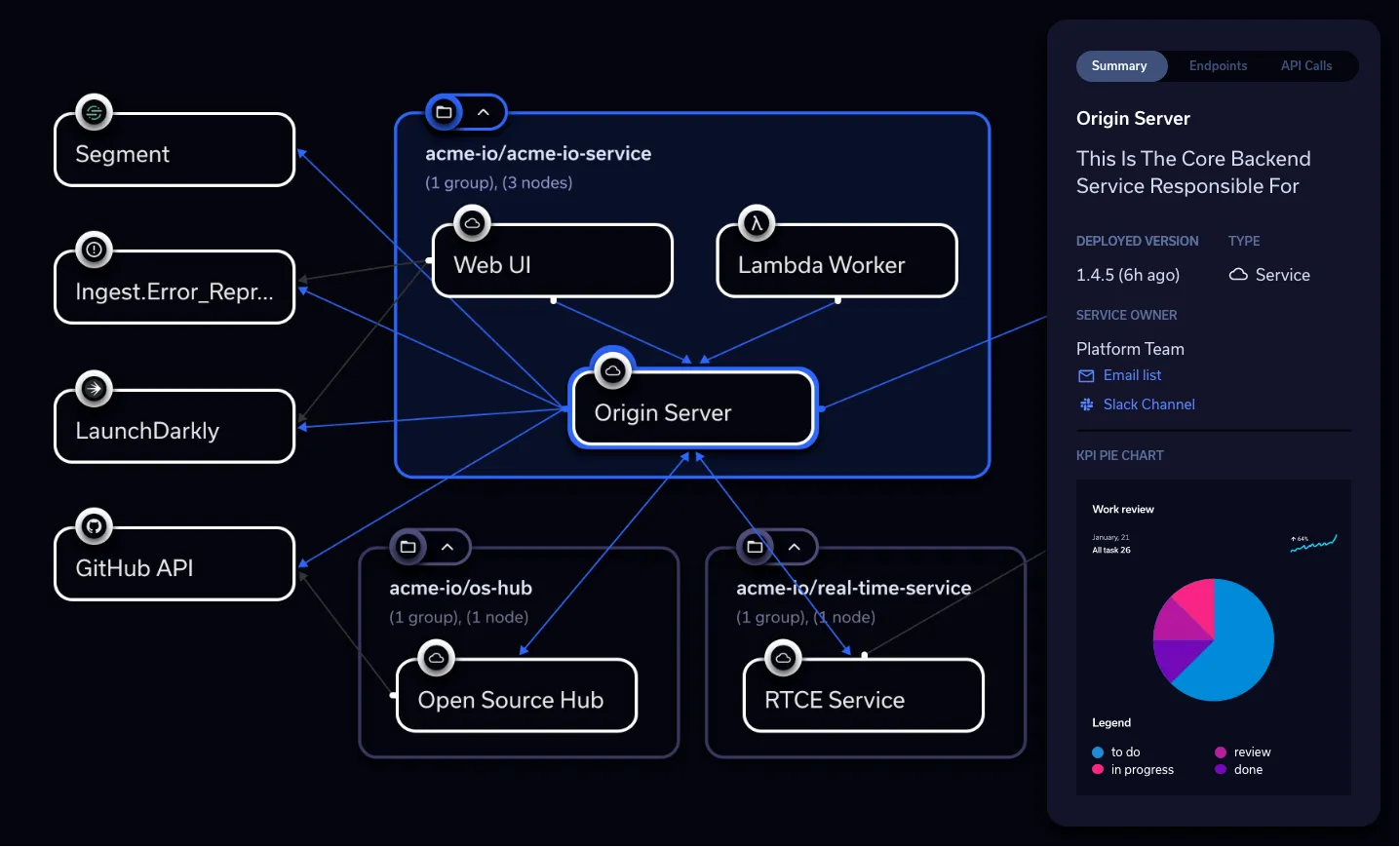This screenshot has height=847, width=1400.
Task: Click the trend sparkline in Work review
Action: tap(1313, 544)
